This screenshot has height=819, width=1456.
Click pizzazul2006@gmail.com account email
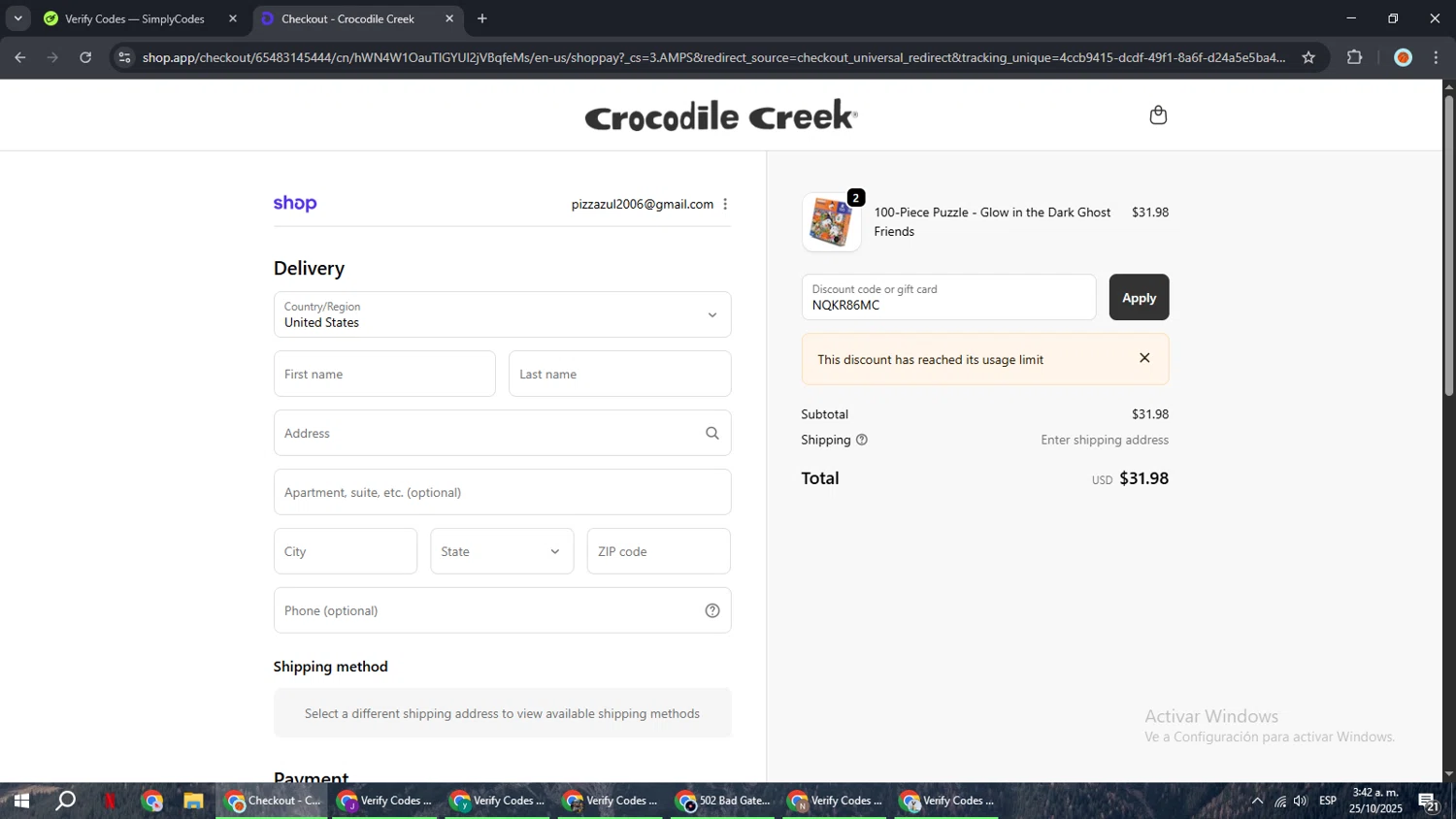[643, 204]
